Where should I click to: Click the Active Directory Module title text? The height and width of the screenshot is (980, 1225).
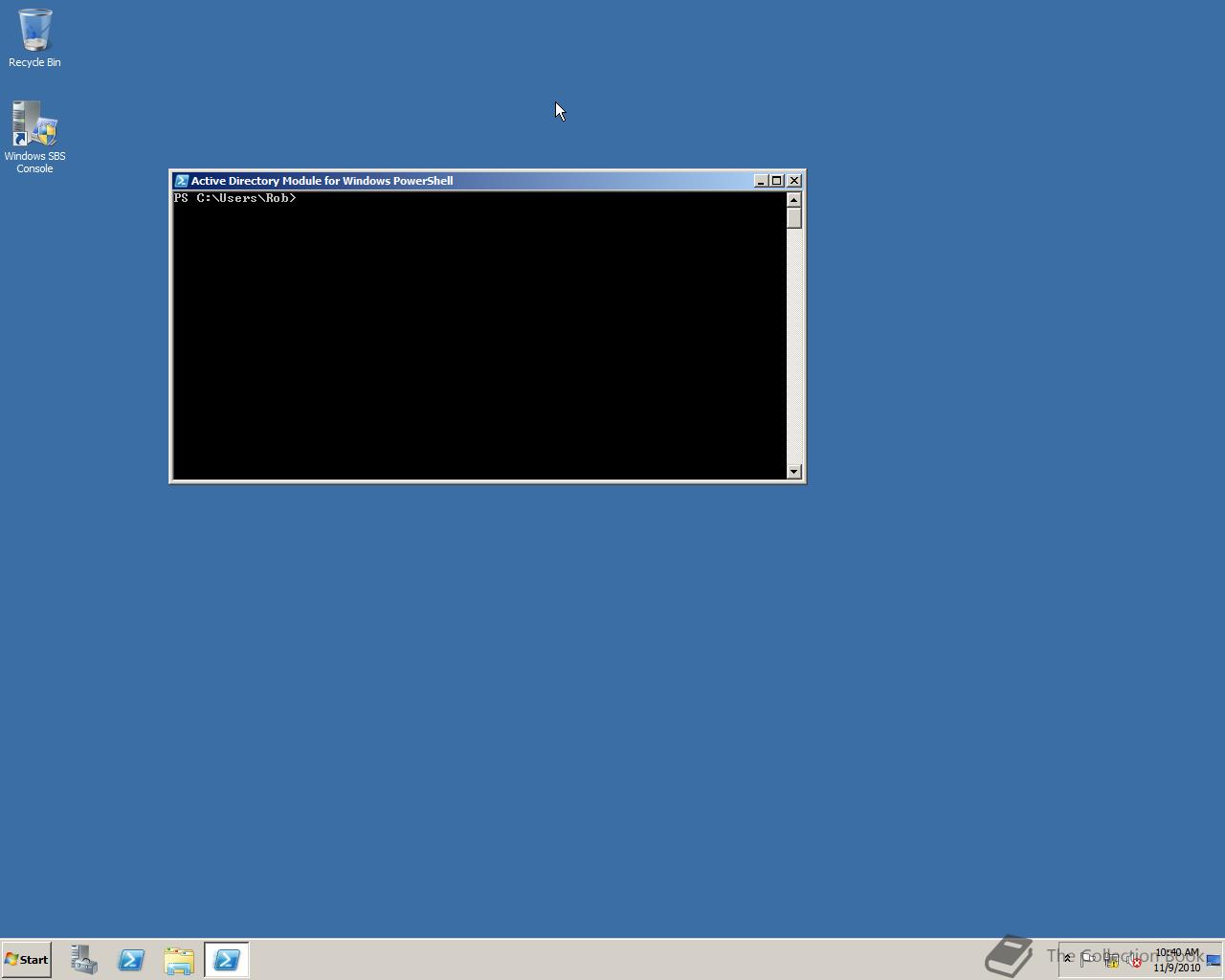point(322,181)
